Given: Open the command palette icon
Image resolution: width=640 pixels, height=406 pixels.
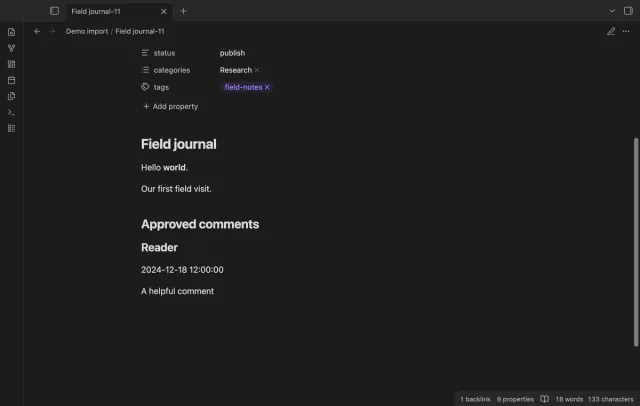Looking at the screenshot, I should 11,112.
